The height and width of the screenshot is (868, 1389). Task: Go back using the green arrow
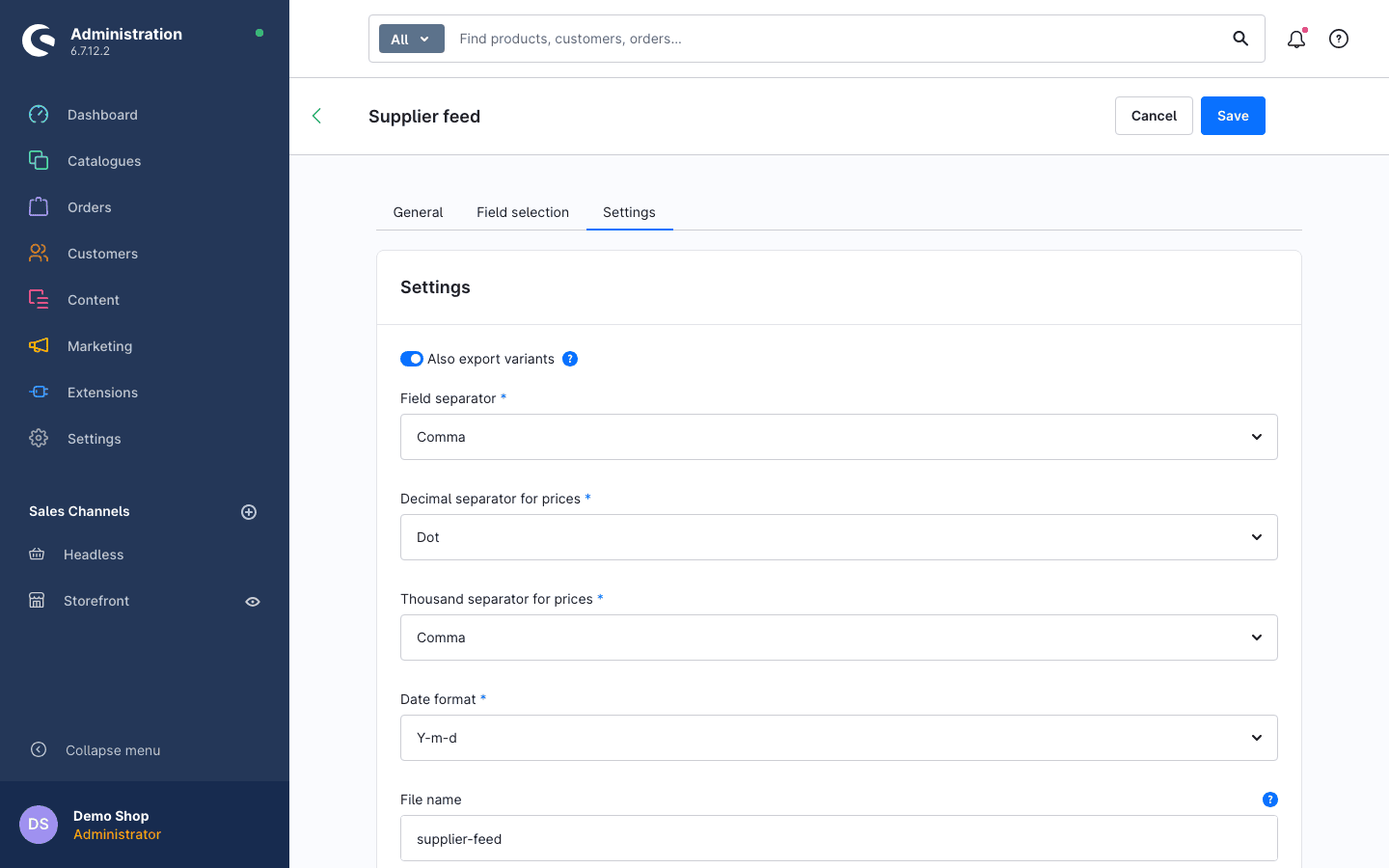click(x=316, y=116)
